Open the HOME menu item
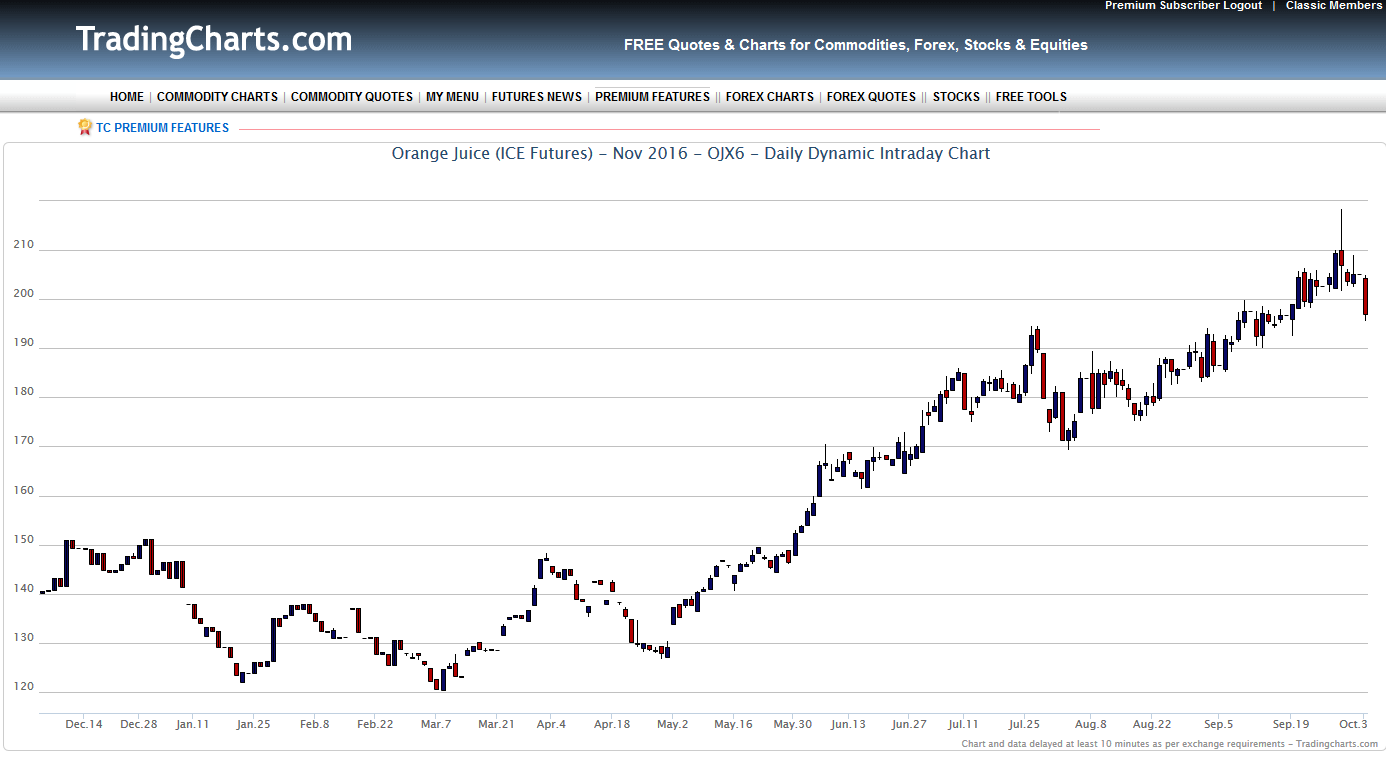The image size is (1386, 776). (x=127, y=97)
